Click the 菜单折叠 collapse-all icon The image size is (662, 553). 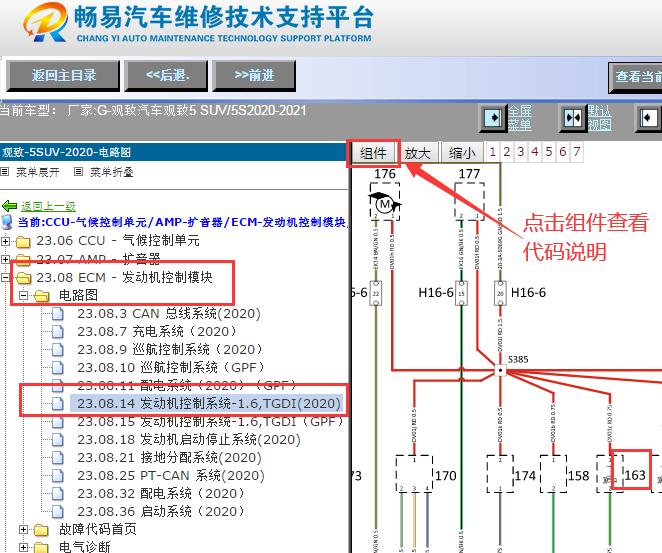coord(78,171)
